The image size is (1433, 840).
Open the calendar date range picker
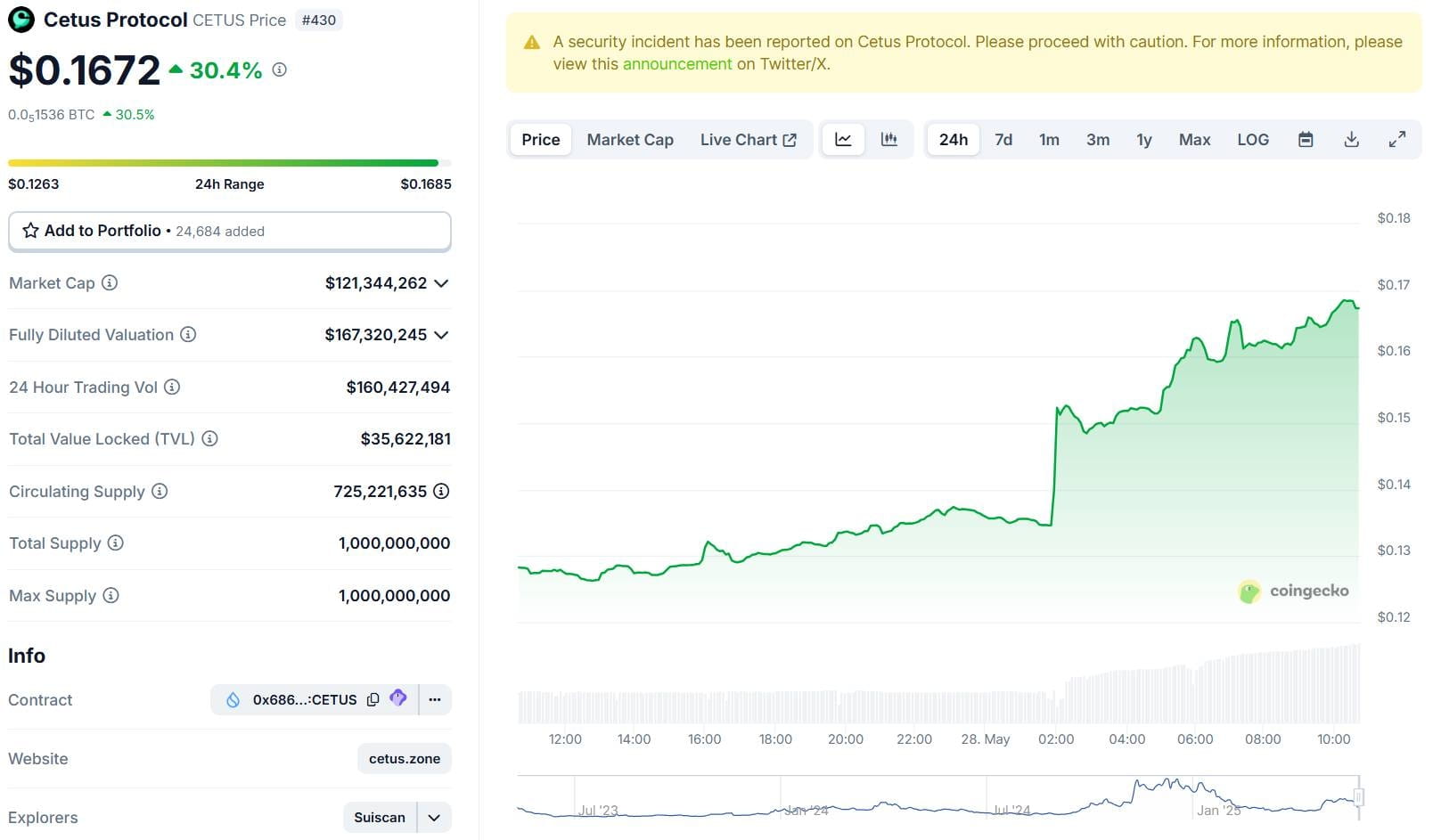click(x=1306, y=140)
